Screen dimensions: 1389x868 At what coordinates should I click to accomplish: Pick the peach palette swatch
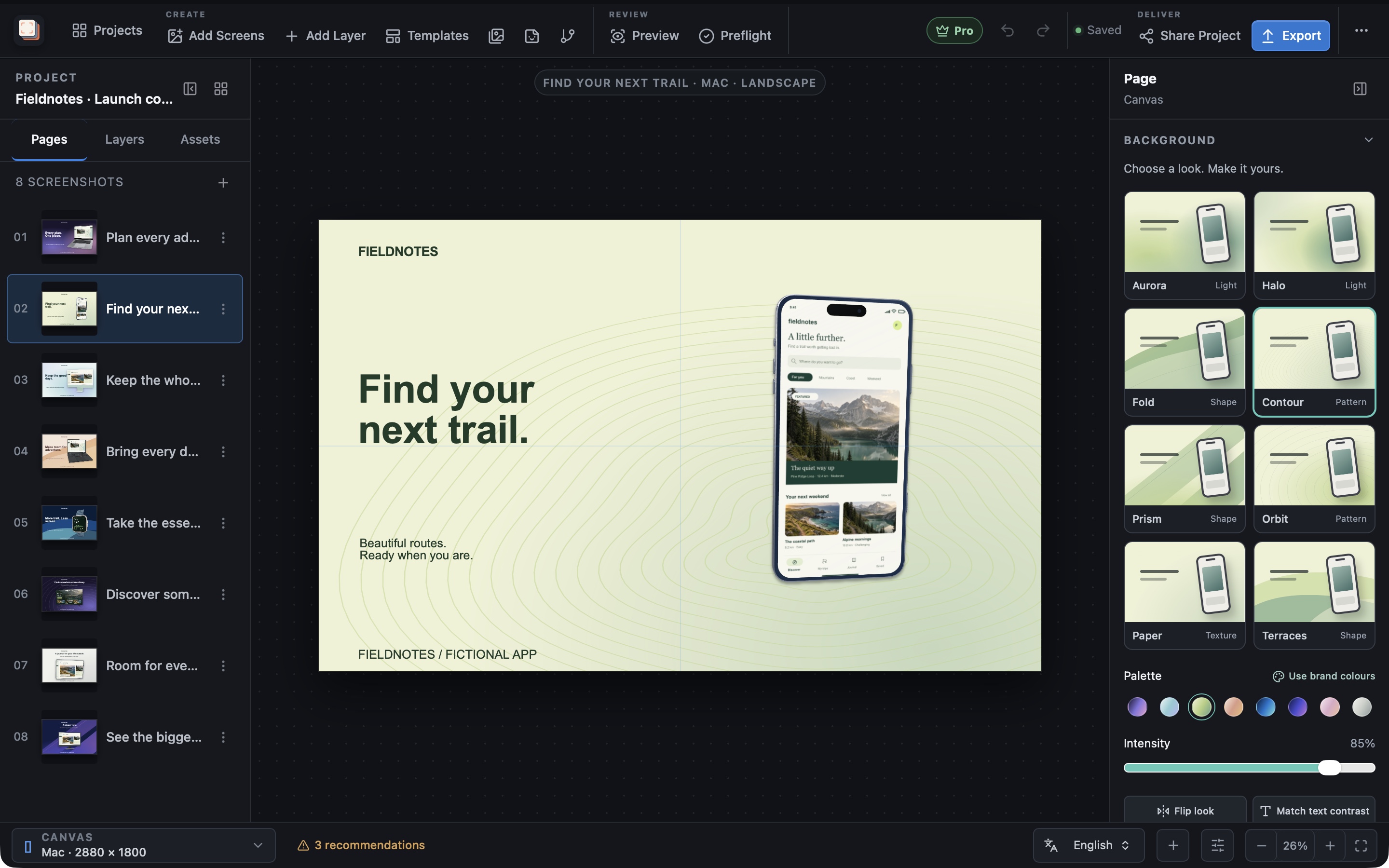[x=1233, y=706]
